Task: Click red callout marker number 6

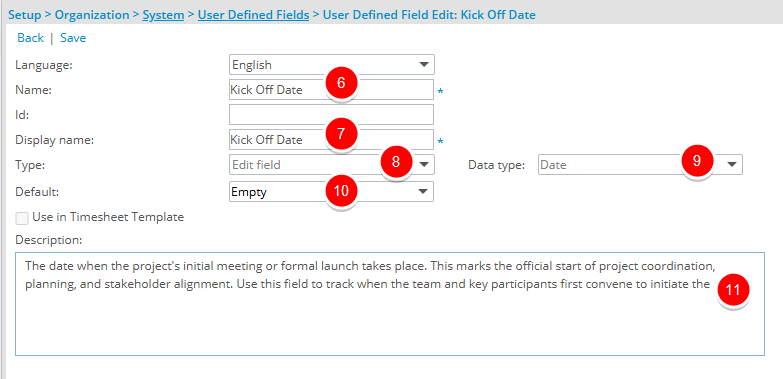Action: (341, 83)
